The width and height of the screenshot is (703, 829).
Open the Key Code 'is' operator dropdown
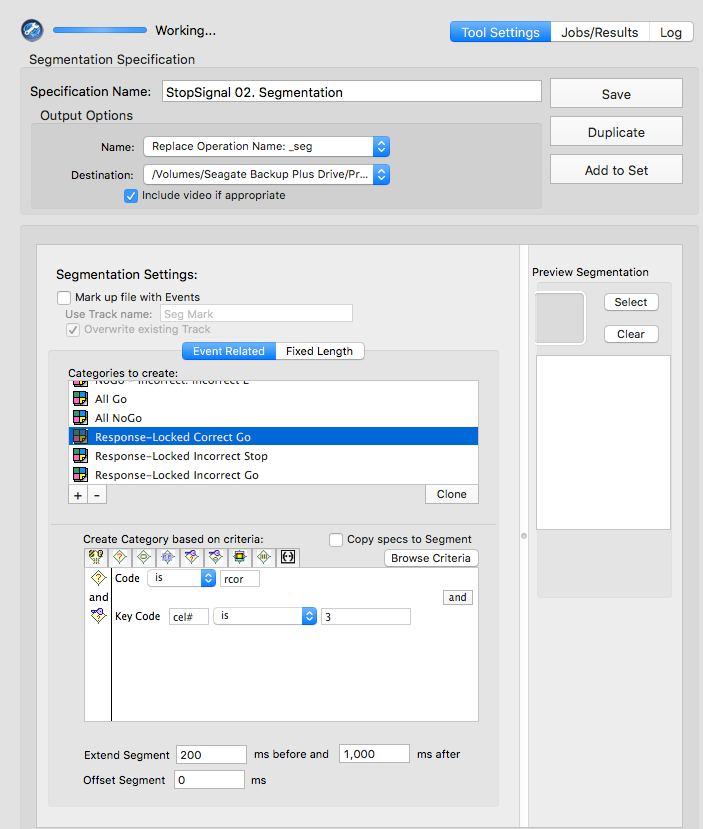click(265, 616)
